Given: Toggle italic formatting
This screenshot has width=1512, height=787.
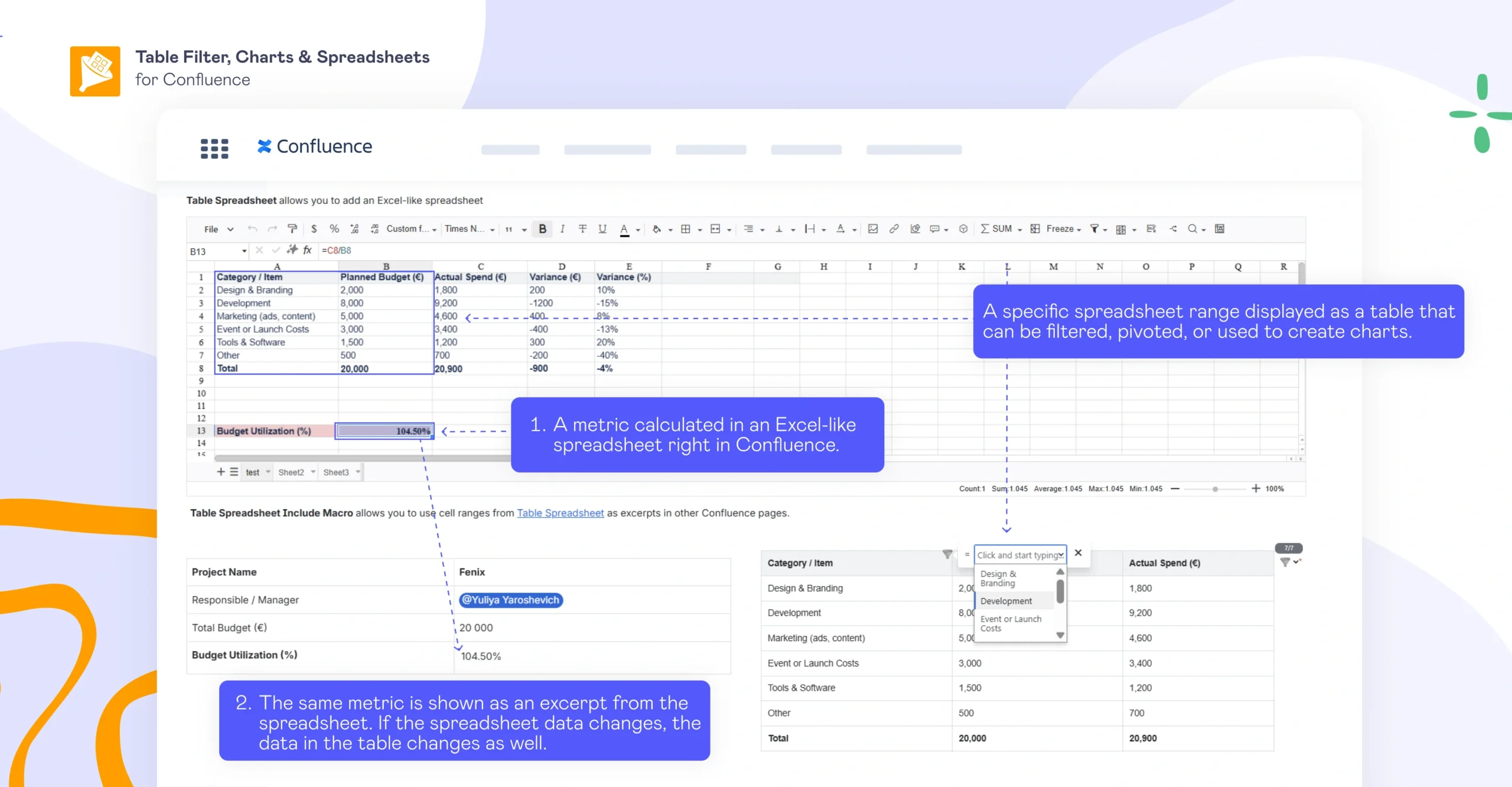Looking at the screenshot, I should tap(562, 229).
